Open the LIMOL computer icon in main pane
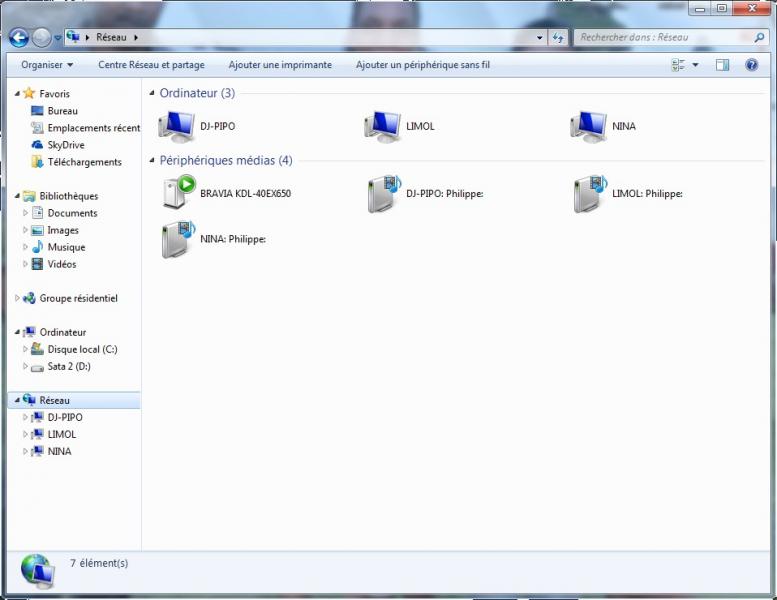Viewport: 777px width, 600px height. [383, 127]
